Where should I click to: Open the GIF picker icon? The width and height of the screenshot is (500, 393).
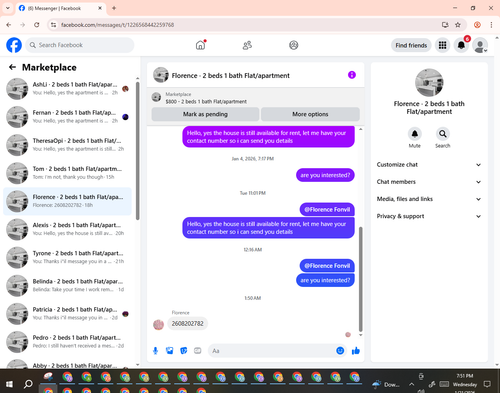point(198,351)
